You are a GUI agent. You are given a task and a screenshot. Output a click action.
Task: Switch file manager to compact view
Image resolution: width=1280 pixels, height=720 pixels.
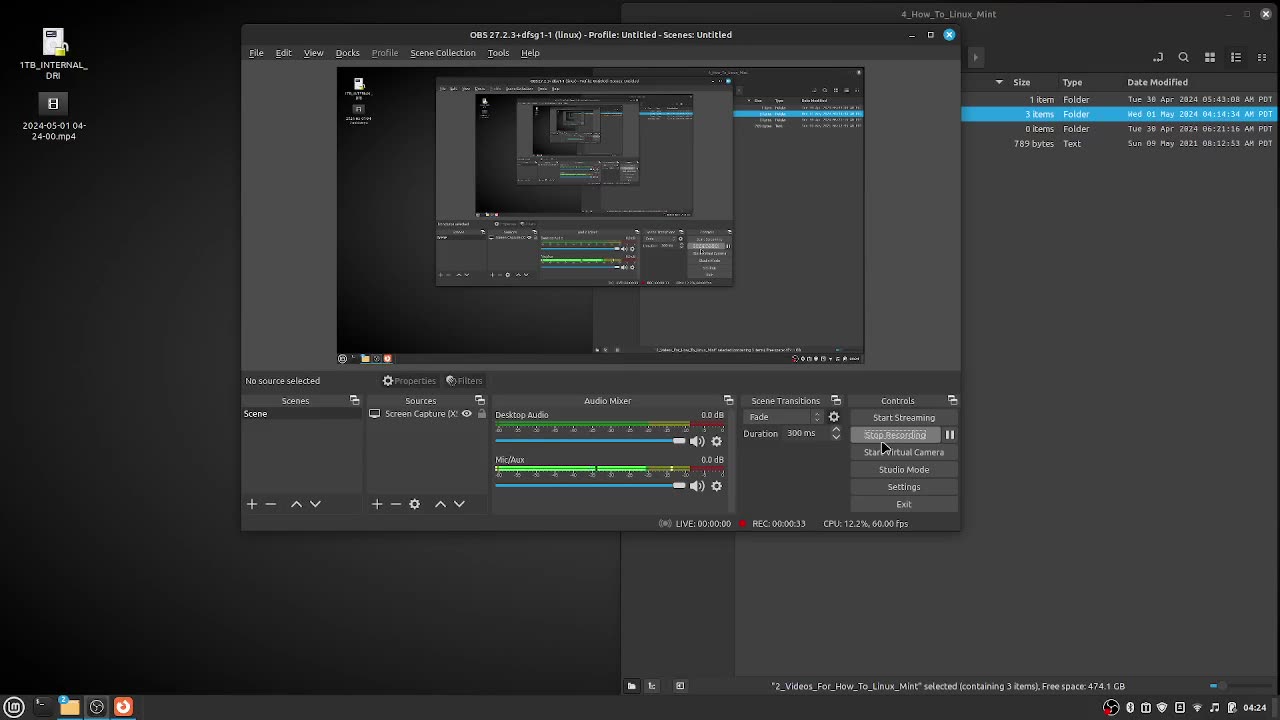[x=1262, y=57]
